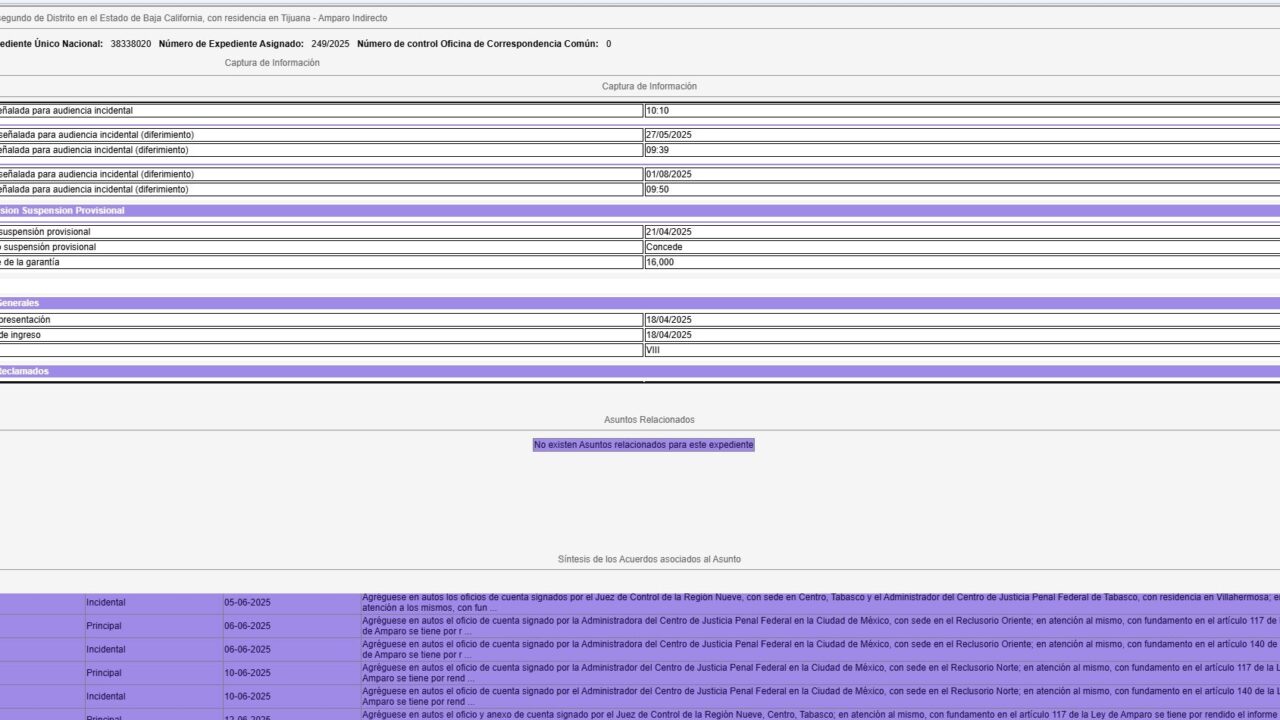
Task: Select the 27/05/2025 diferimiento date field
Action: pos(960,135)
